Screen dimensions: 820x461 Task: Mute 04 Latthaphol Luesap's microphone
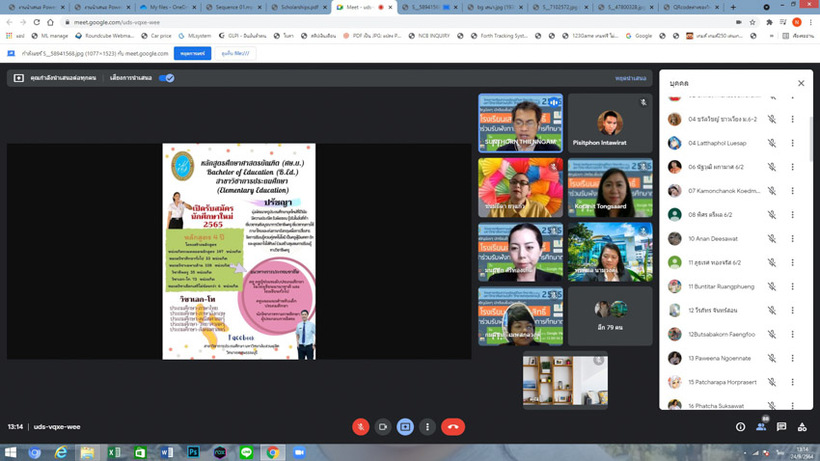point(772,143)
